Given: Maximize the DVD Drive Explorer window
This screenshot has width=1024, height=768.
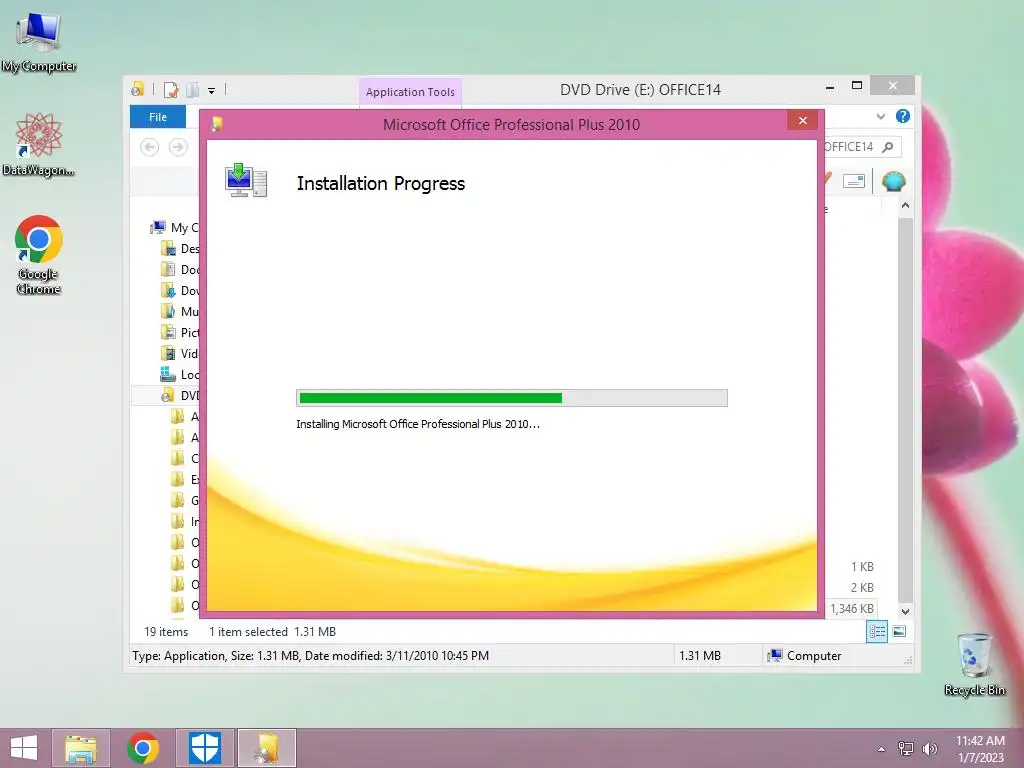Looking at the screenshot, I should click(857, 86).
